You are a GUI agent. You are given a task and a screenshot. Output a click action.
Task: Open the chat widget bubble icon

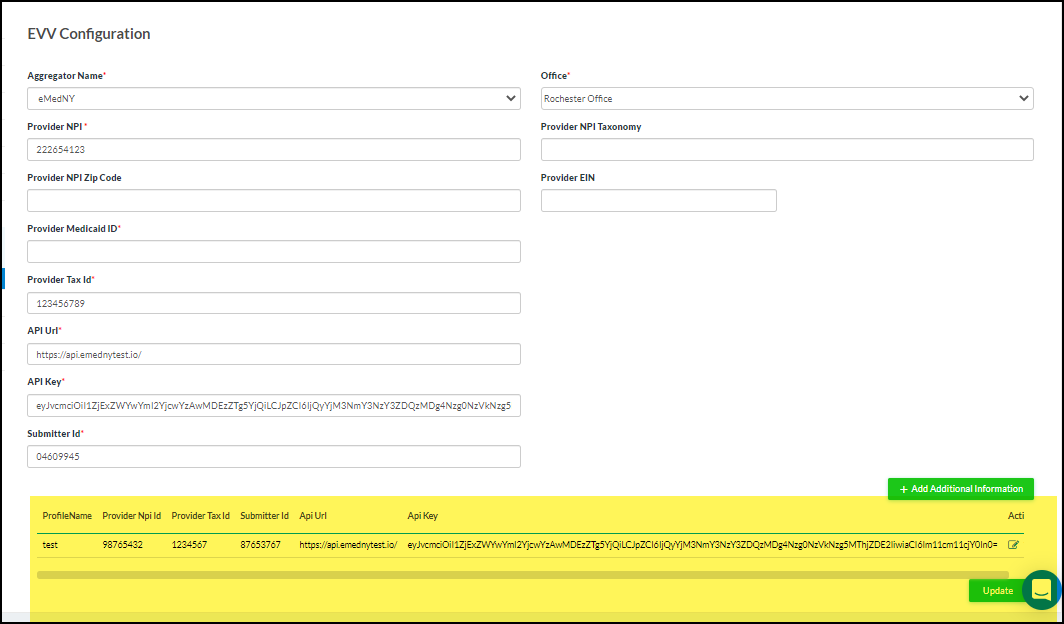(x=1041, y=590)
